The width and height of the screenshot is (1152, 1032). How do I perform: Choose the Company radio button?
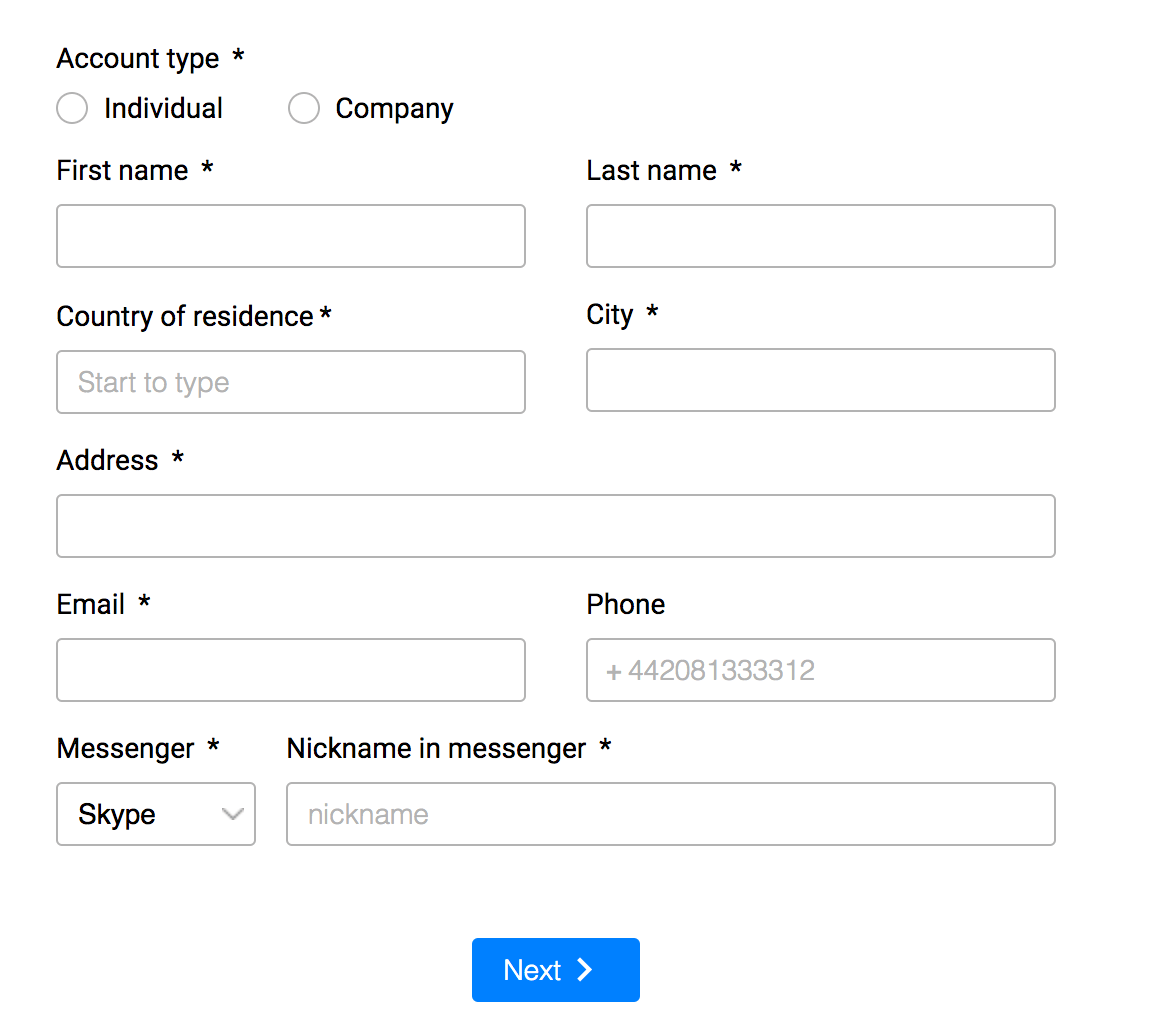304,108
